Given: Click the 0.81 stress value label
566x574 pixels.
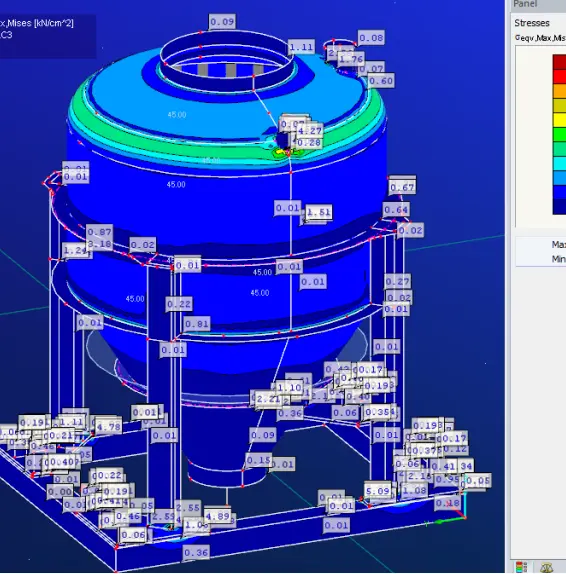Looking at the screenshot, I should pyautogui.click(x=197, y=324).
